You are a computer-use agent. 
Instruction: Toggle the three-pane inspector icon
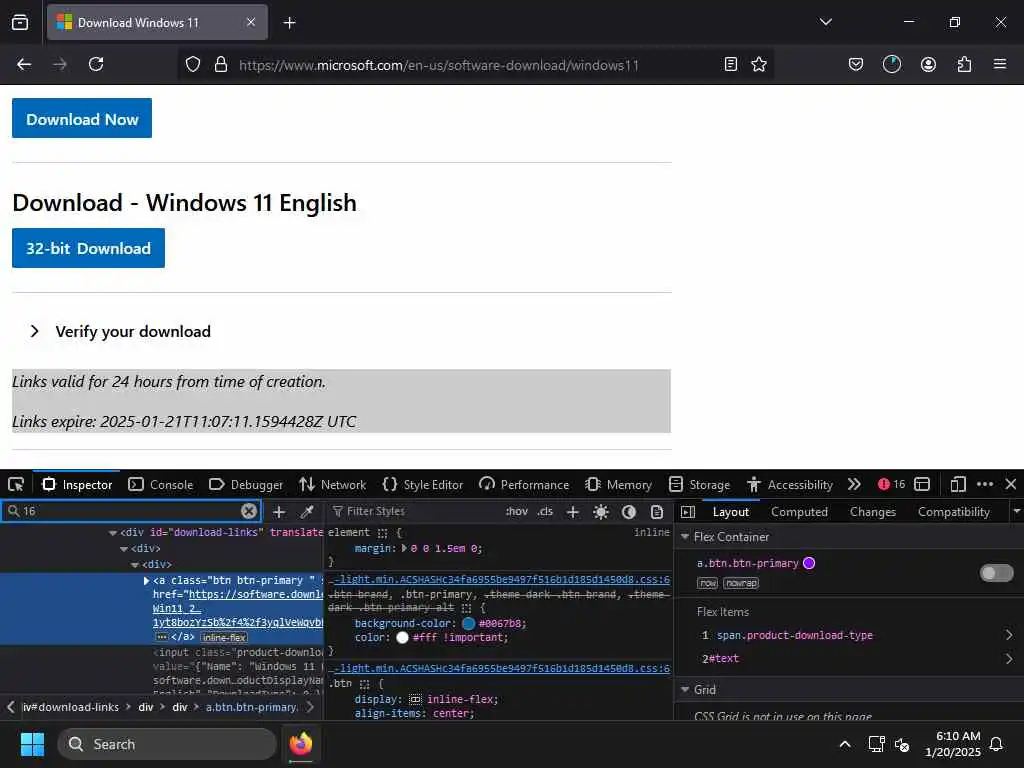[688, 512]
